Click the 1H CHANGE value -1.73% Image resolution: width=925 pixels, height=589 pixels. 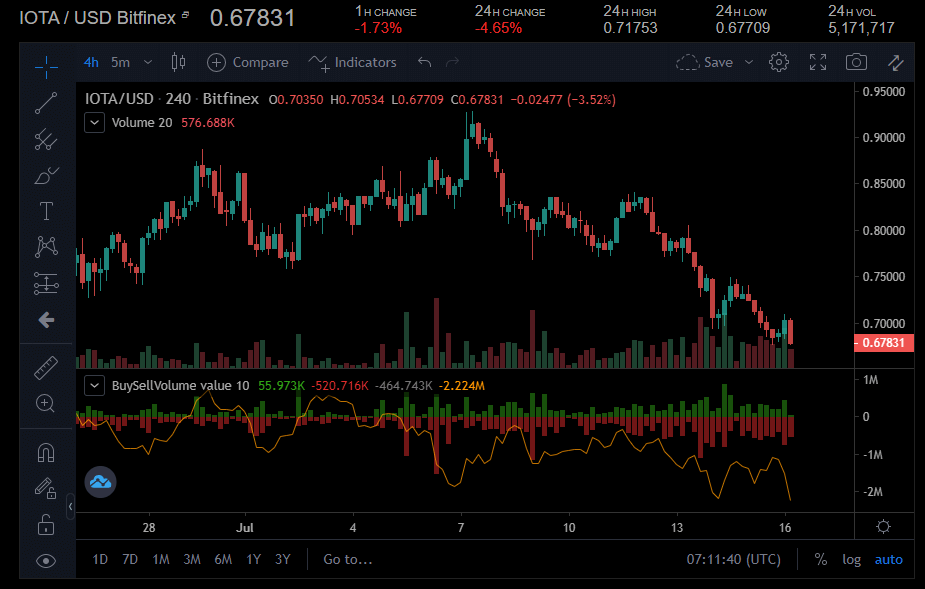(x=378, y=28)
